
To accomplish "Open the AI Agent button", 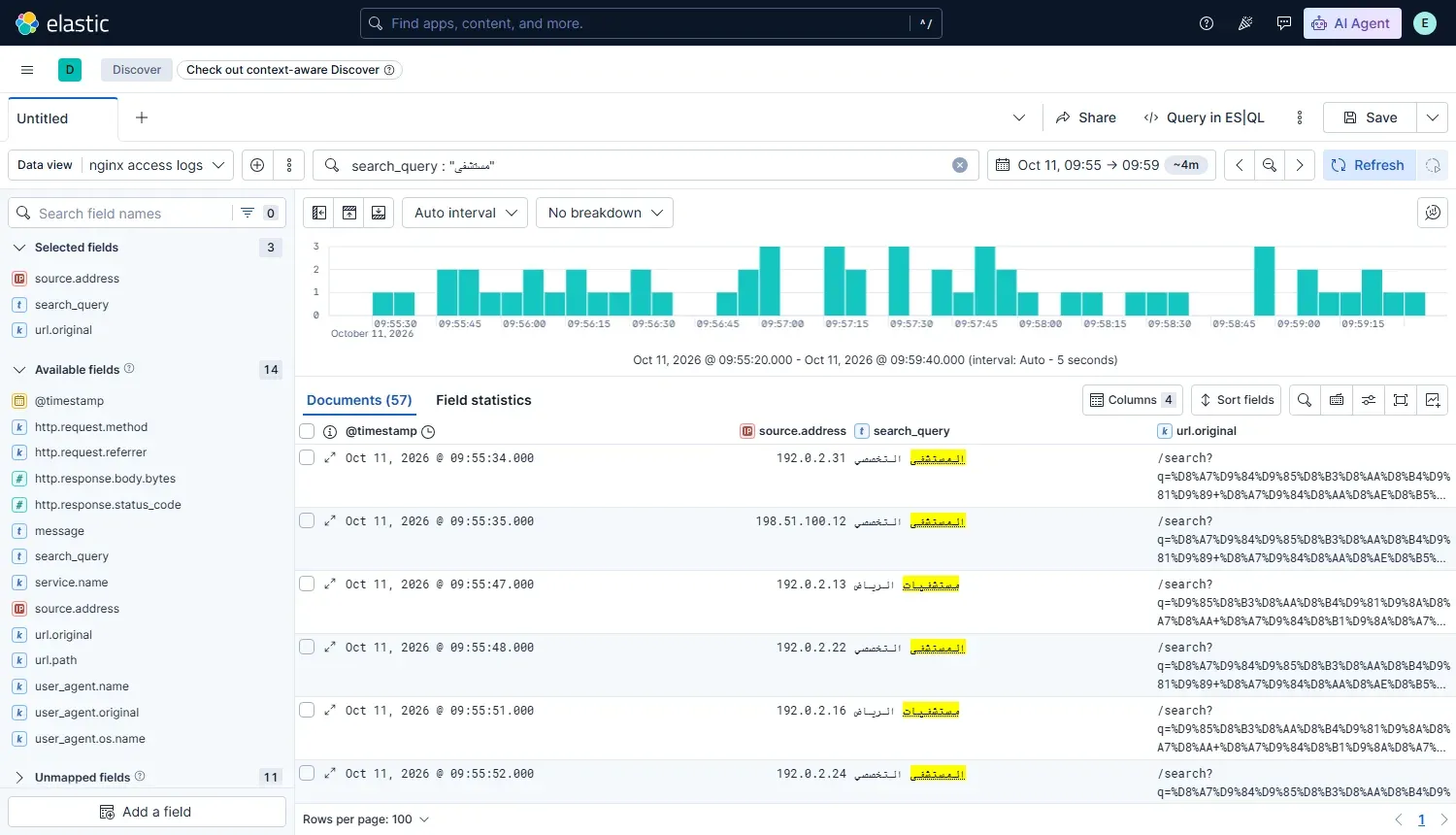I will pos(1352,23).
